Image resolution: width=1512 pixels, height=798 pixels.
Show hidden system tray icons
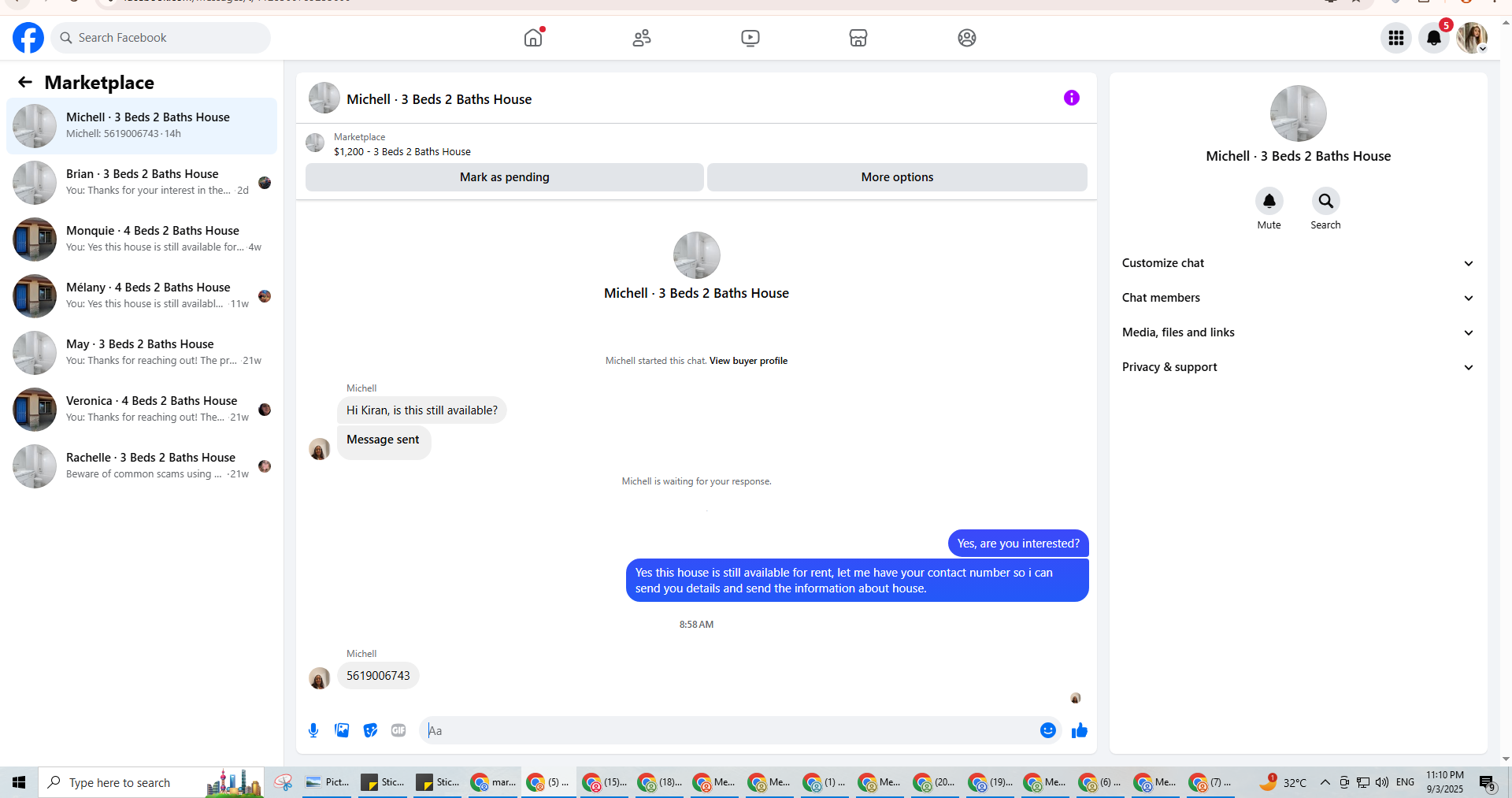pos(1325,782)
